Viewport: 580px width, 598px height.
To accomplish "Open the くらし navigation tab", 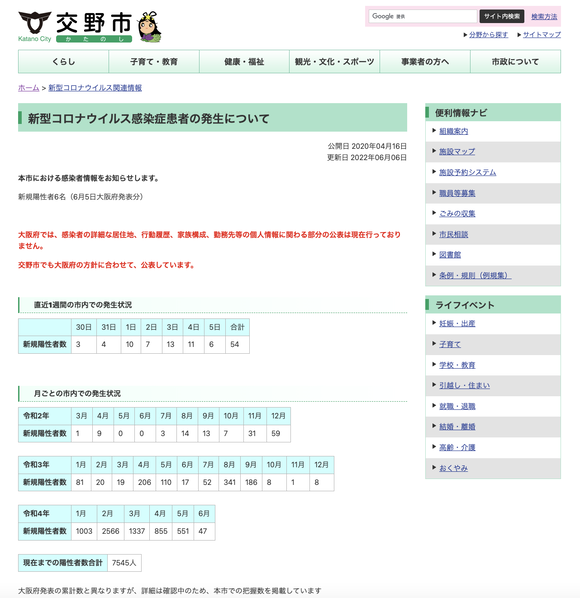I will pos(63,61).
